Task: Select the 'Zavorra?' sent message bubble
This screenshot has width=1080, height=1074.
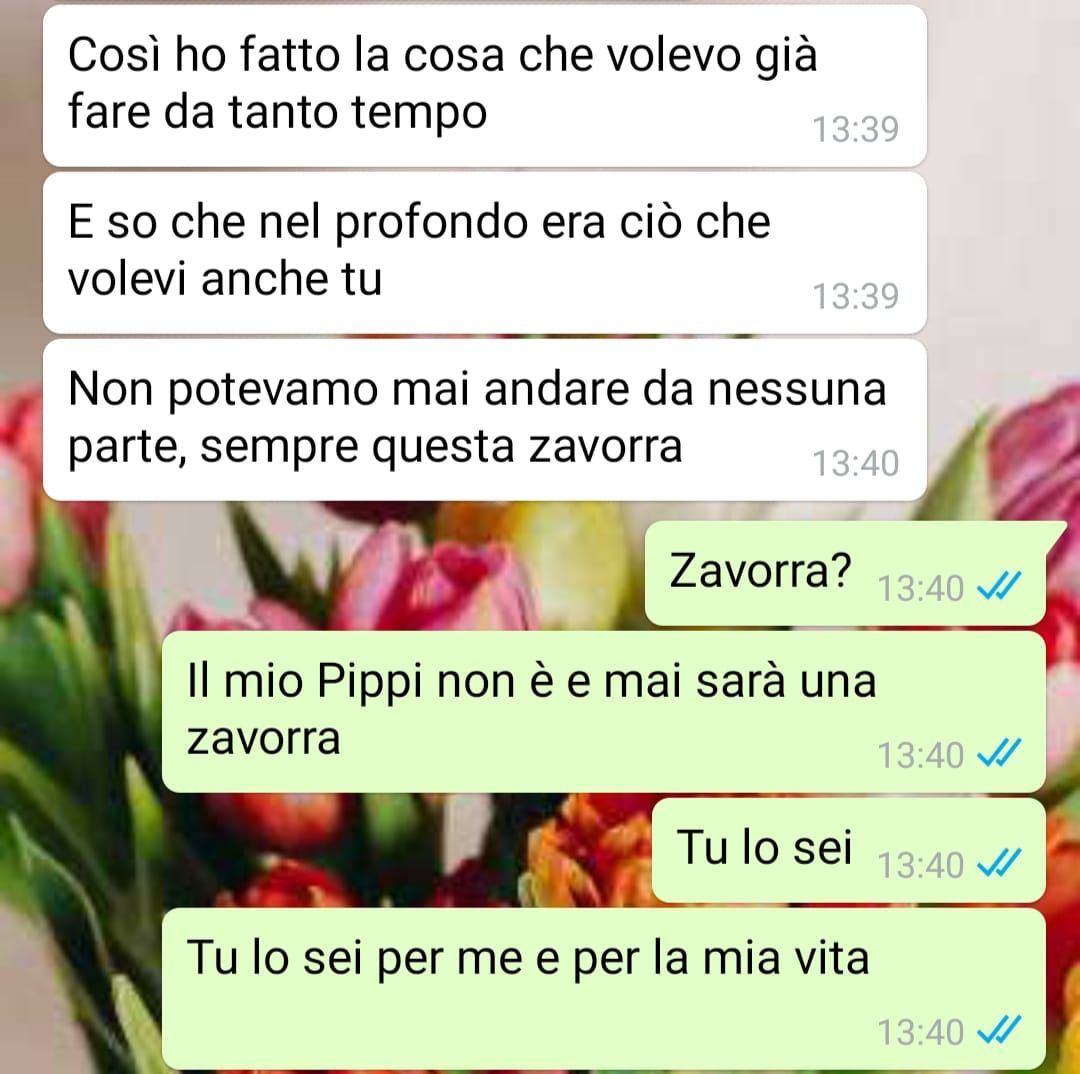Action: pyautogui.click(x=845, y=573)
